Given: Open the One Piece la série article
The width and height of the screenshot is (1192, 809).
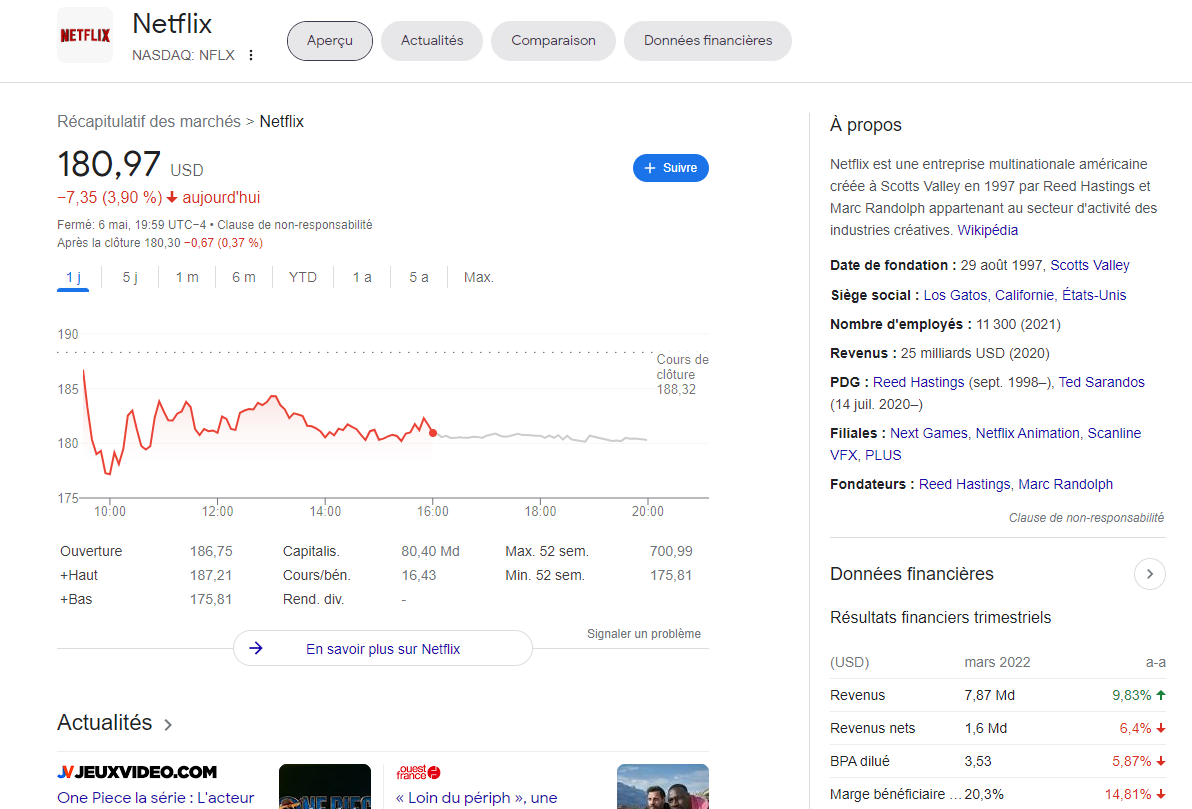Looking at the screenshot, I should click(156, 798).
